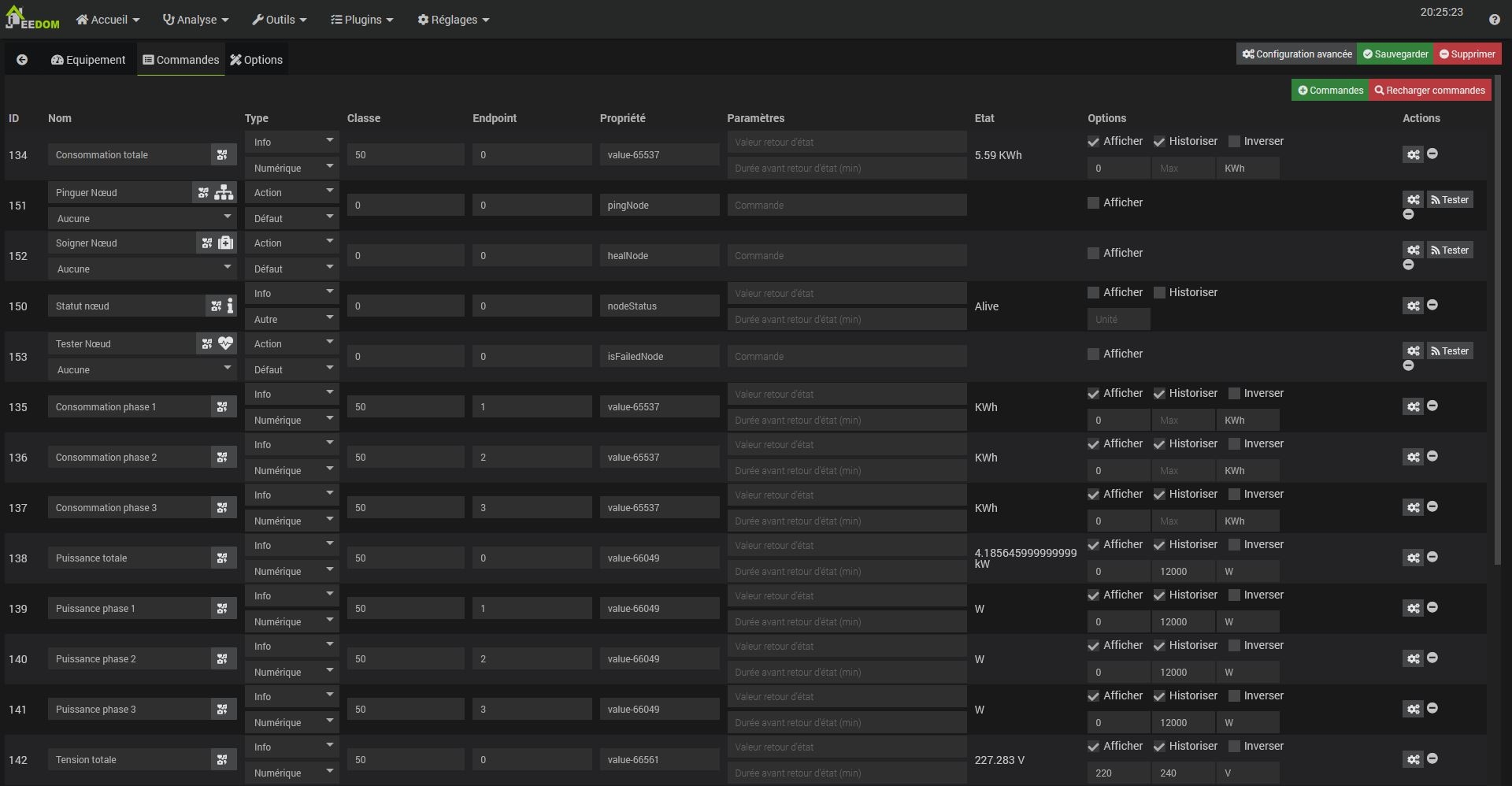
Task: Open Défaut subtype dropdown for Pinguer Nœud
Action: pyautogui.click(x=292, y=218)
